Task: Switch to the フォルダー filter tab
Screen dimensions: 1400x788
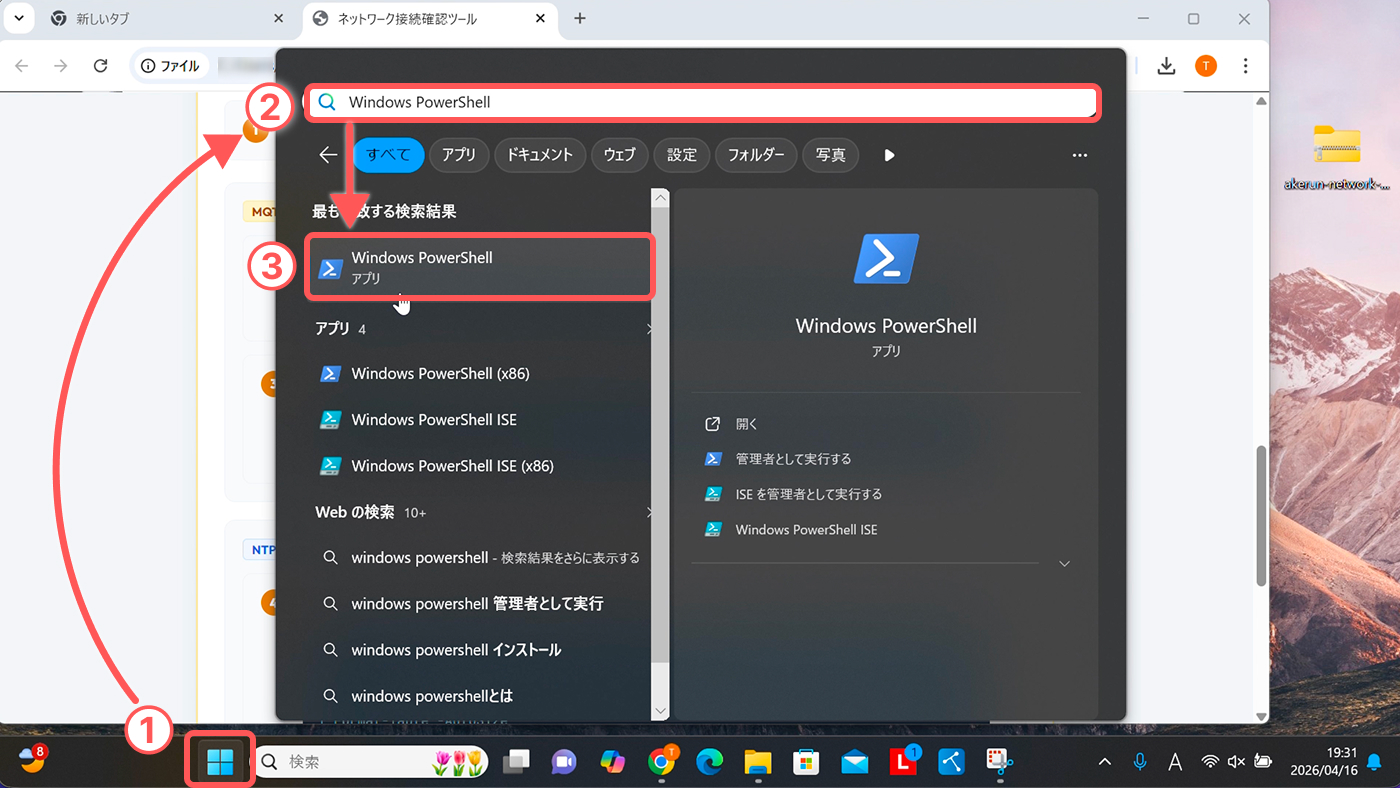Action: (x=757, y=155)
